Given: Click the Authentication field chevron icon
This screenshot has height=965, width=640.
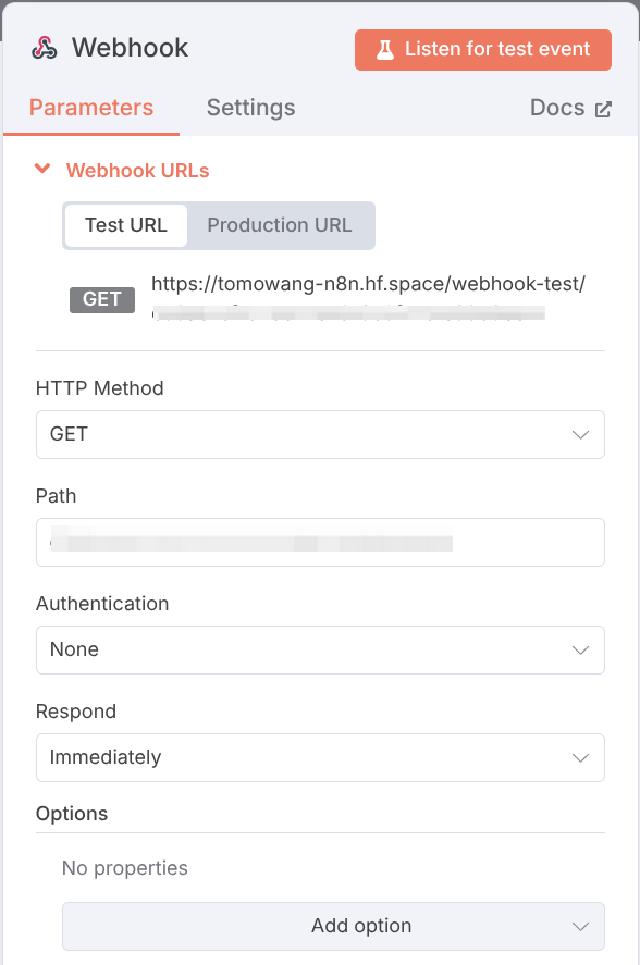Looking at the screenshot, I should 581,650.
